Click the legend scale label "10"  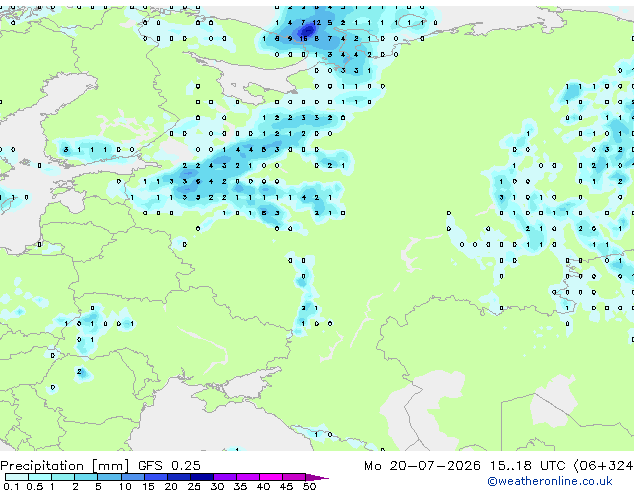[125, 486]
